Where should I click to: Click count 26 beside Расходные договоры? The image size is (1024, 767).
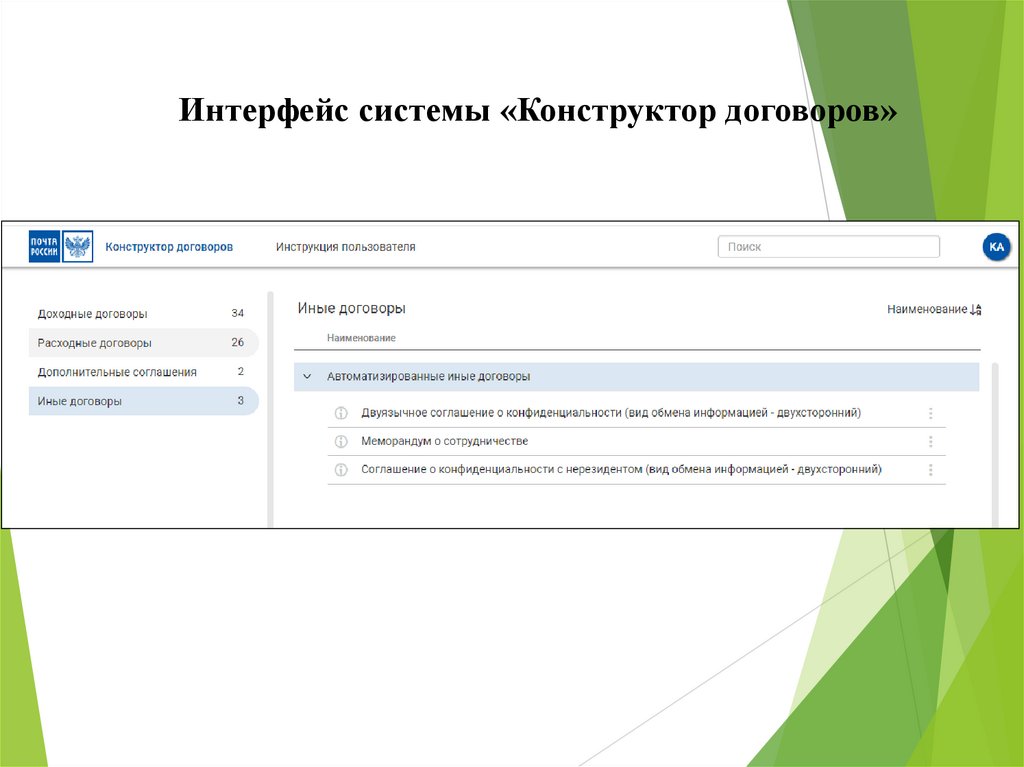[x=238, y=342]
